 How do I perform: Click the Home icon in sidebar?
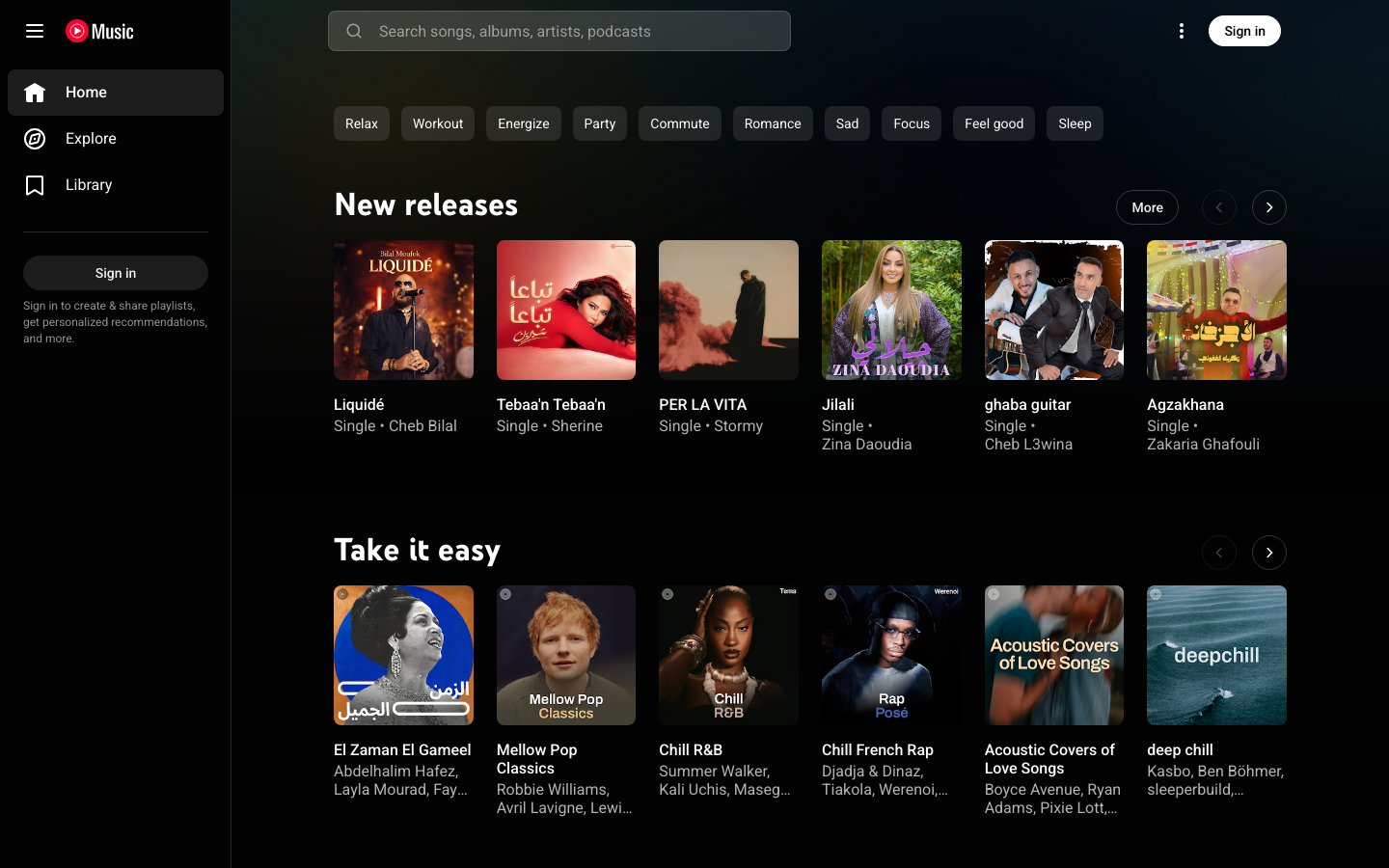[35, 93]
